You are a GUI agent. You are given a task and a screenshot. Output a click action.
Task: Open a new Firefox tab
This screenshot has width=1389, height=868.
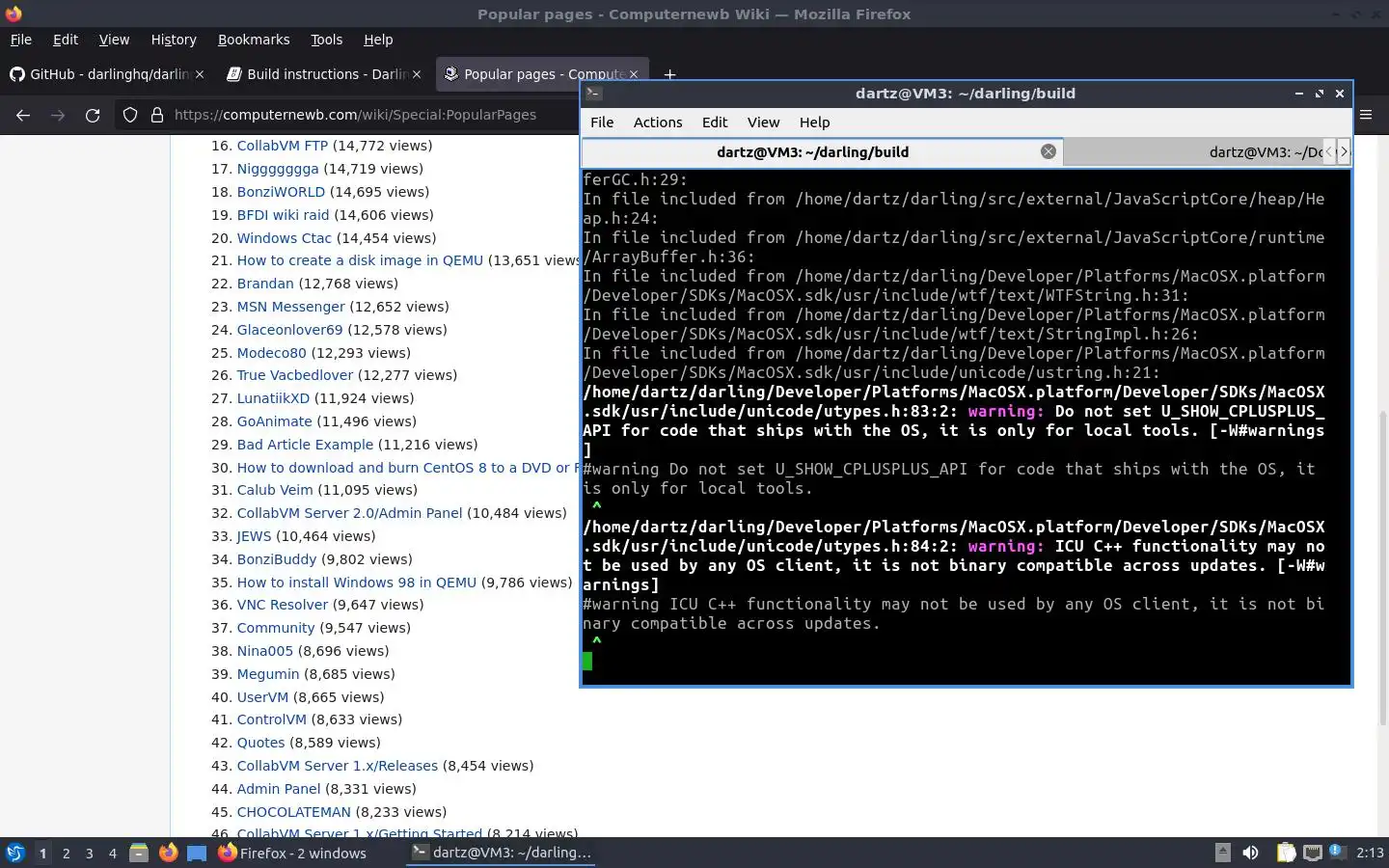(669, 74)
